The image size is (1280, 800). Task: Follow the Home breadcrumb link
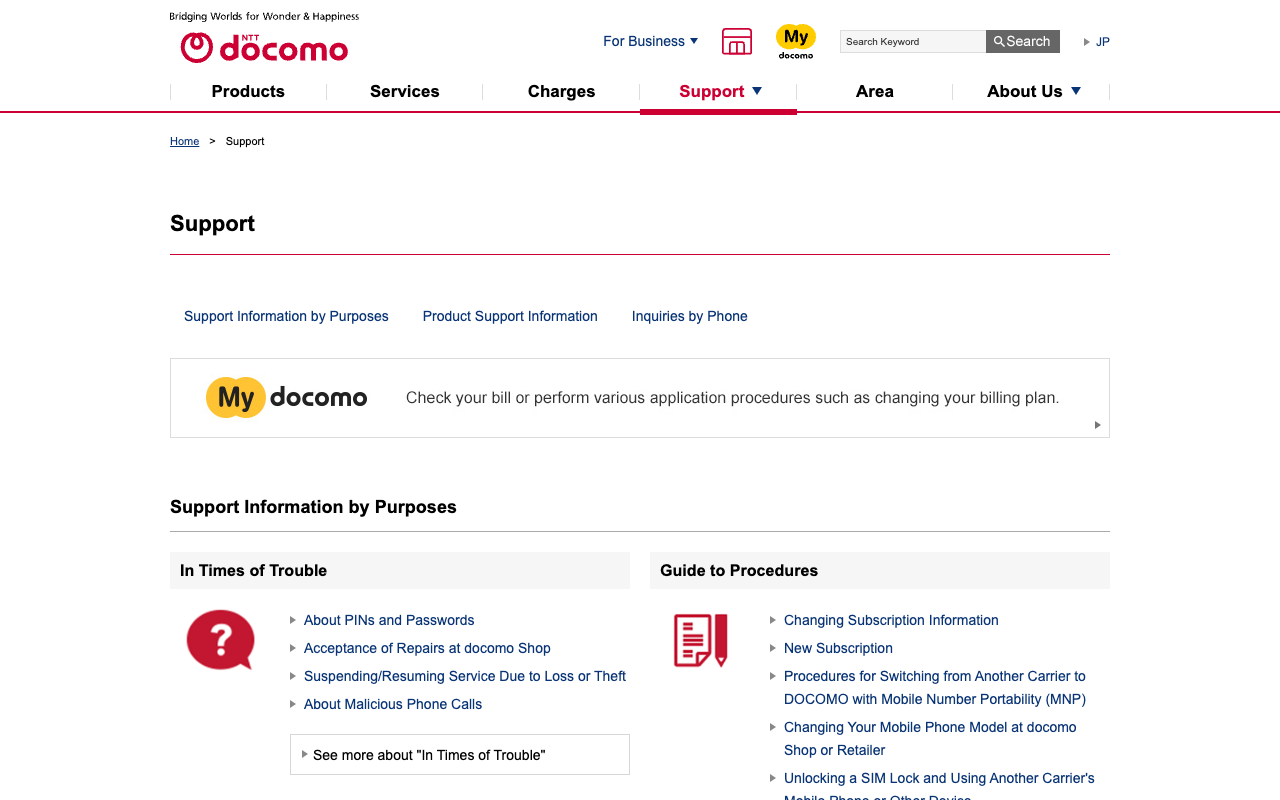[184, 141]
